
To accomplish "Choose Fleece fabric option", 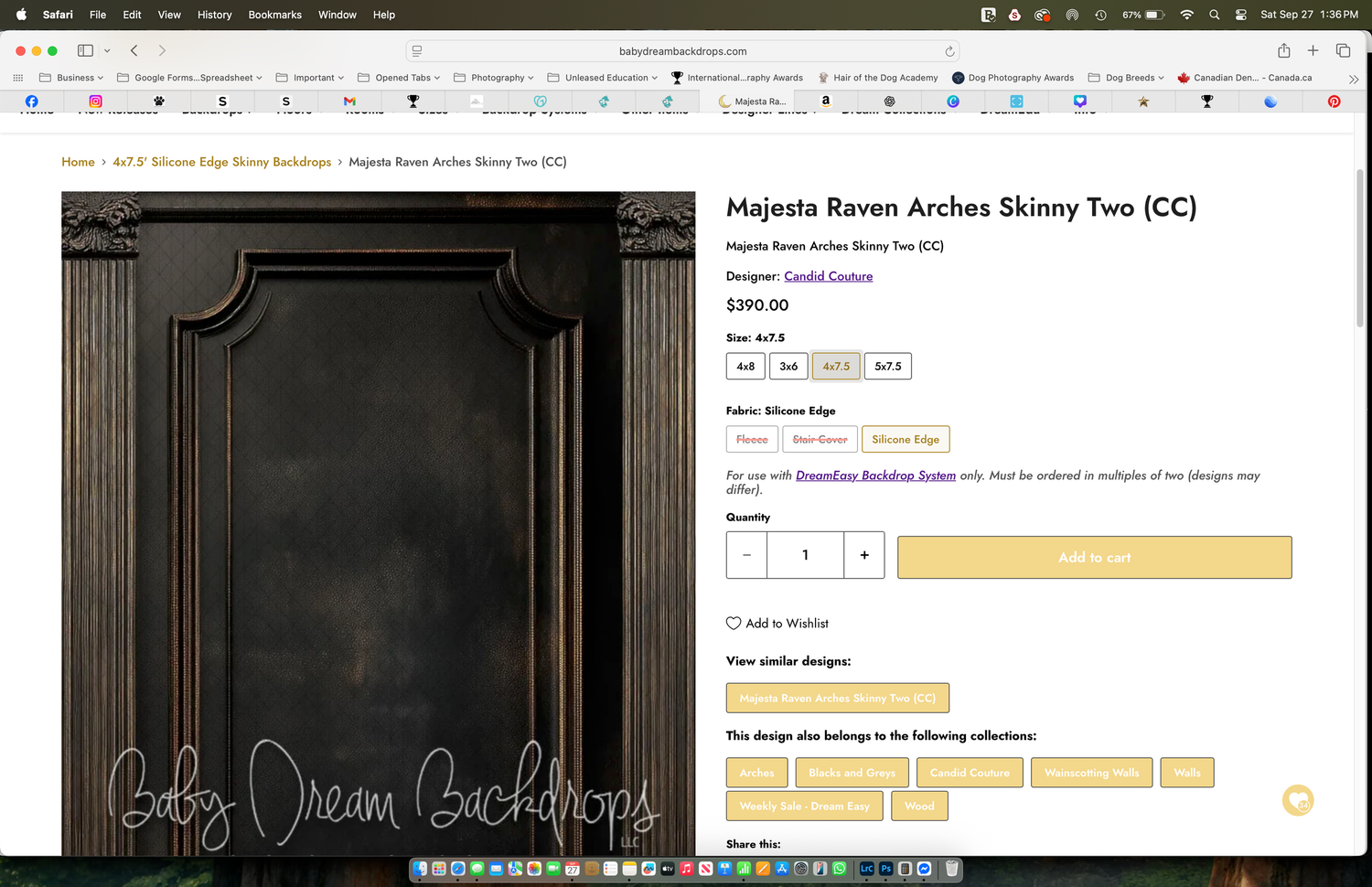I will click(752, 439).
